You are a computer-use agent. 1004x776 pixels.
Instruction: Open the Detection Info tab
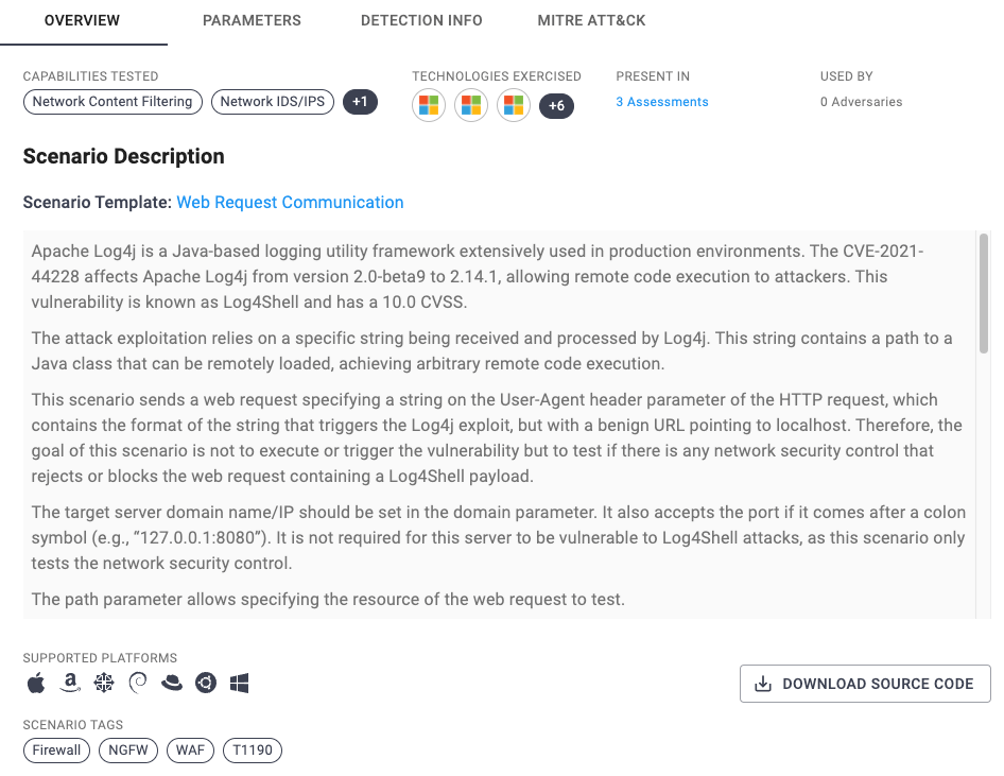(421, 20)
